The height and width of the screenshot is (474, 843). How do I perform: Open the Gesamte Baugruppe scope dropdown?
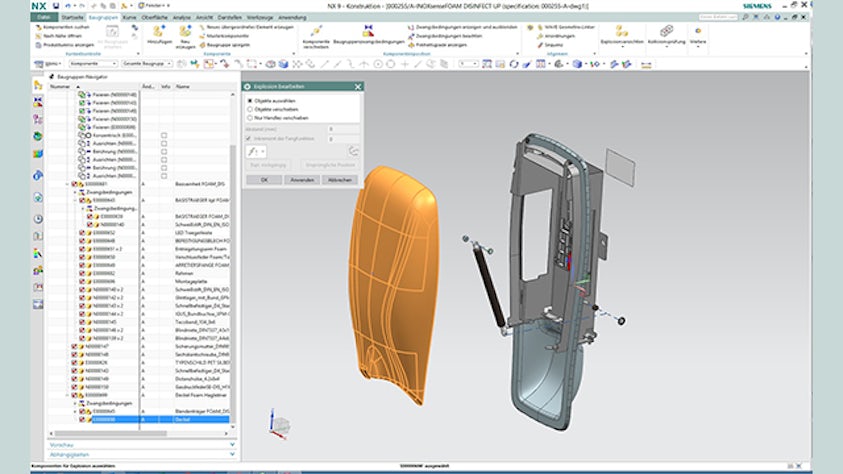click(147, 64)
